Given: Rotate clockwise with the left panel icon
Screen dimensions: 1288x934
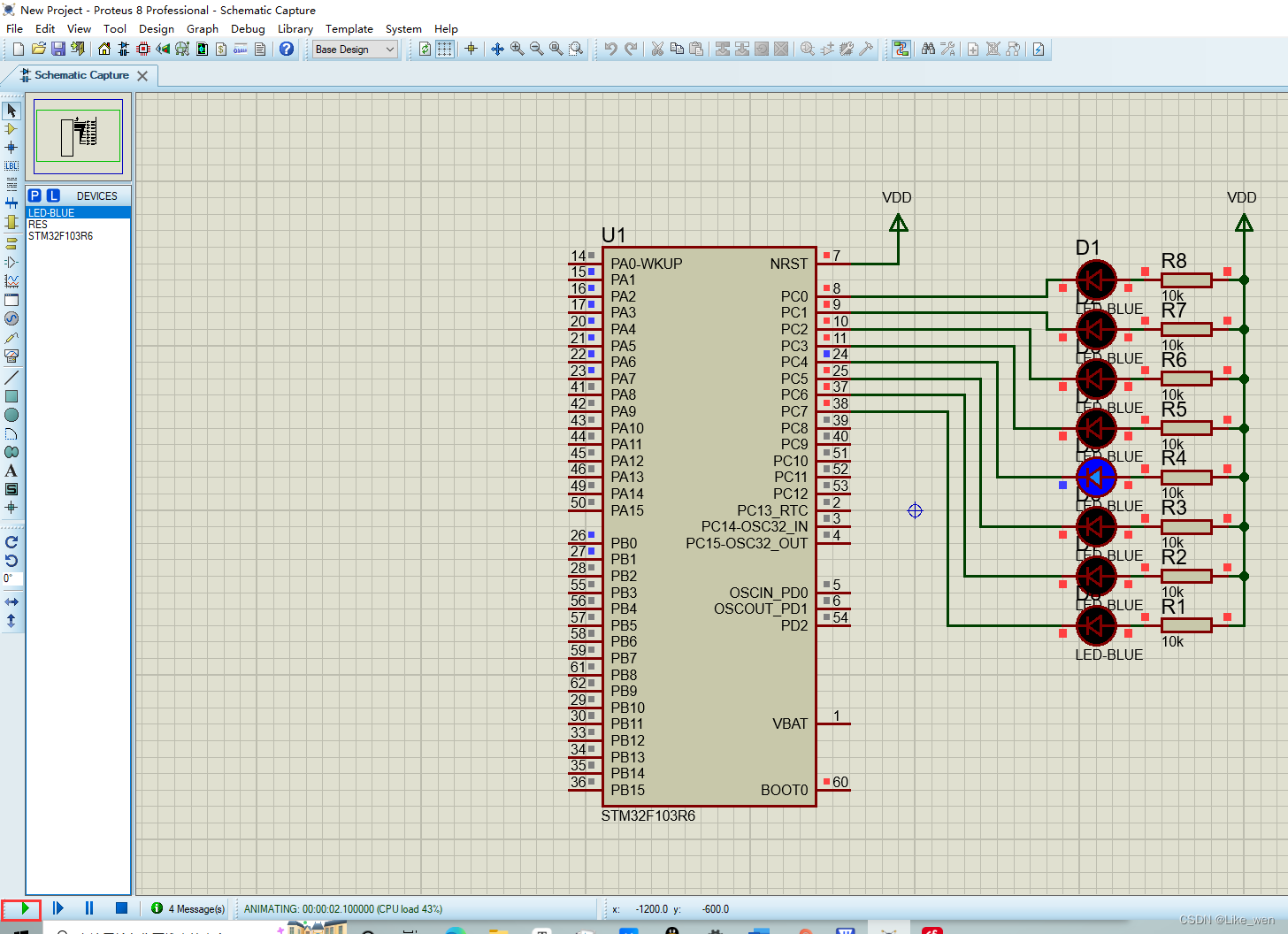Looking at the screenshot, I should [x=11, y=542].
